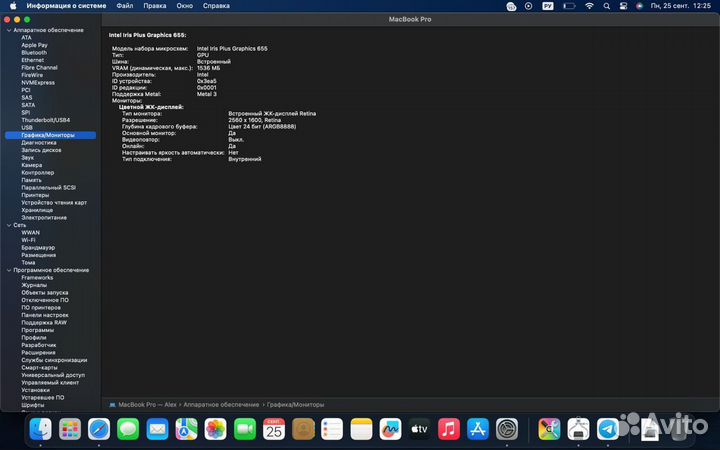720x450 pixels.
Task: Select NVMExpress in the sidebar
Action: (x=38, y=83)
